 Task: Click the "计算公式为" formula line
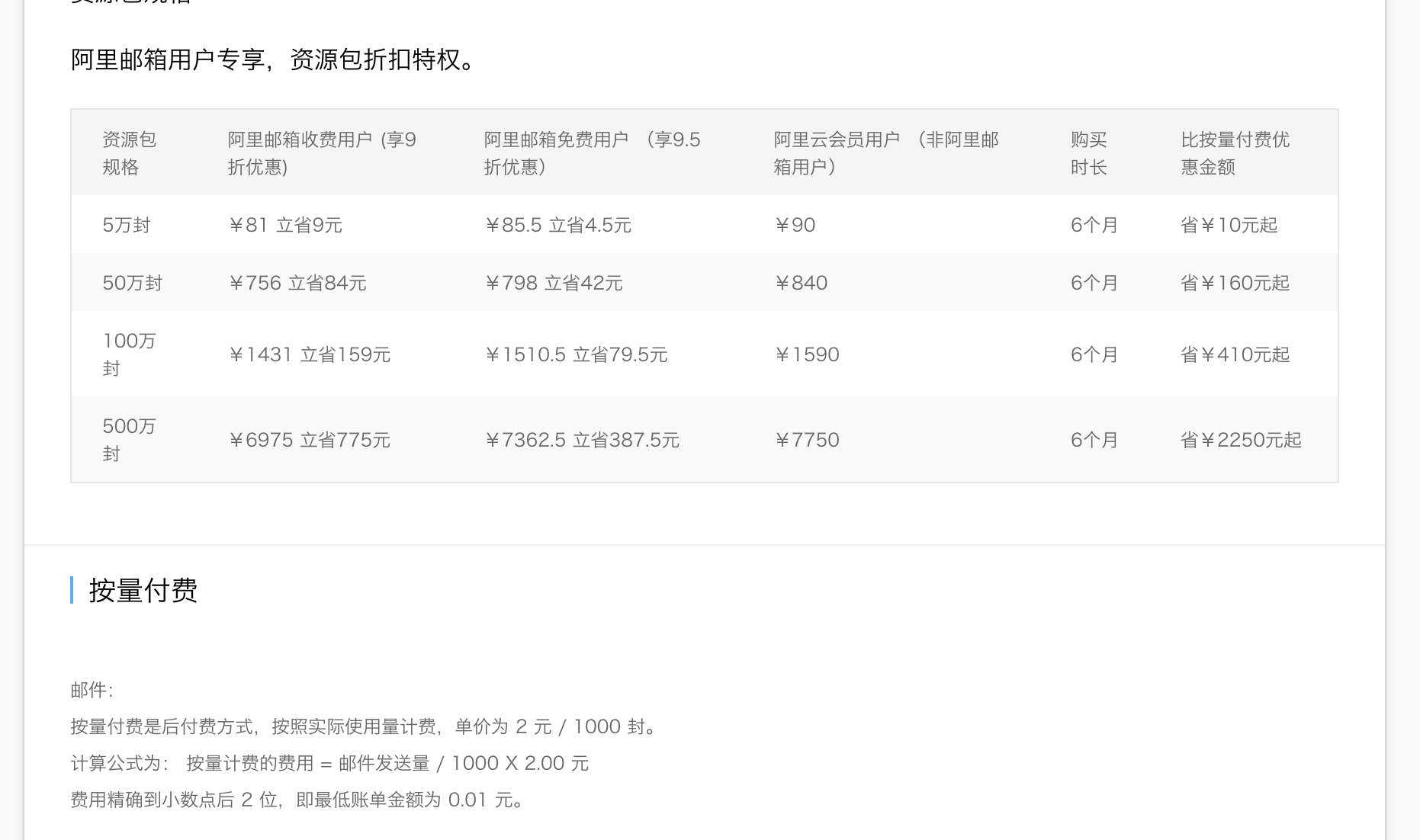tap(329, 763)
